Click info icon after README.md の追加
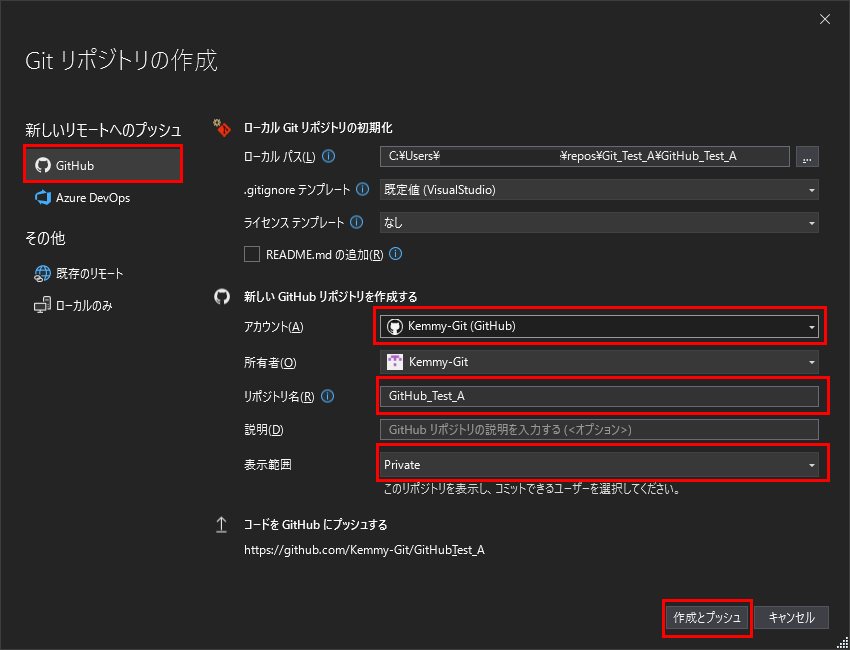Screen dimensions: 850x650 tap(396, 254)
